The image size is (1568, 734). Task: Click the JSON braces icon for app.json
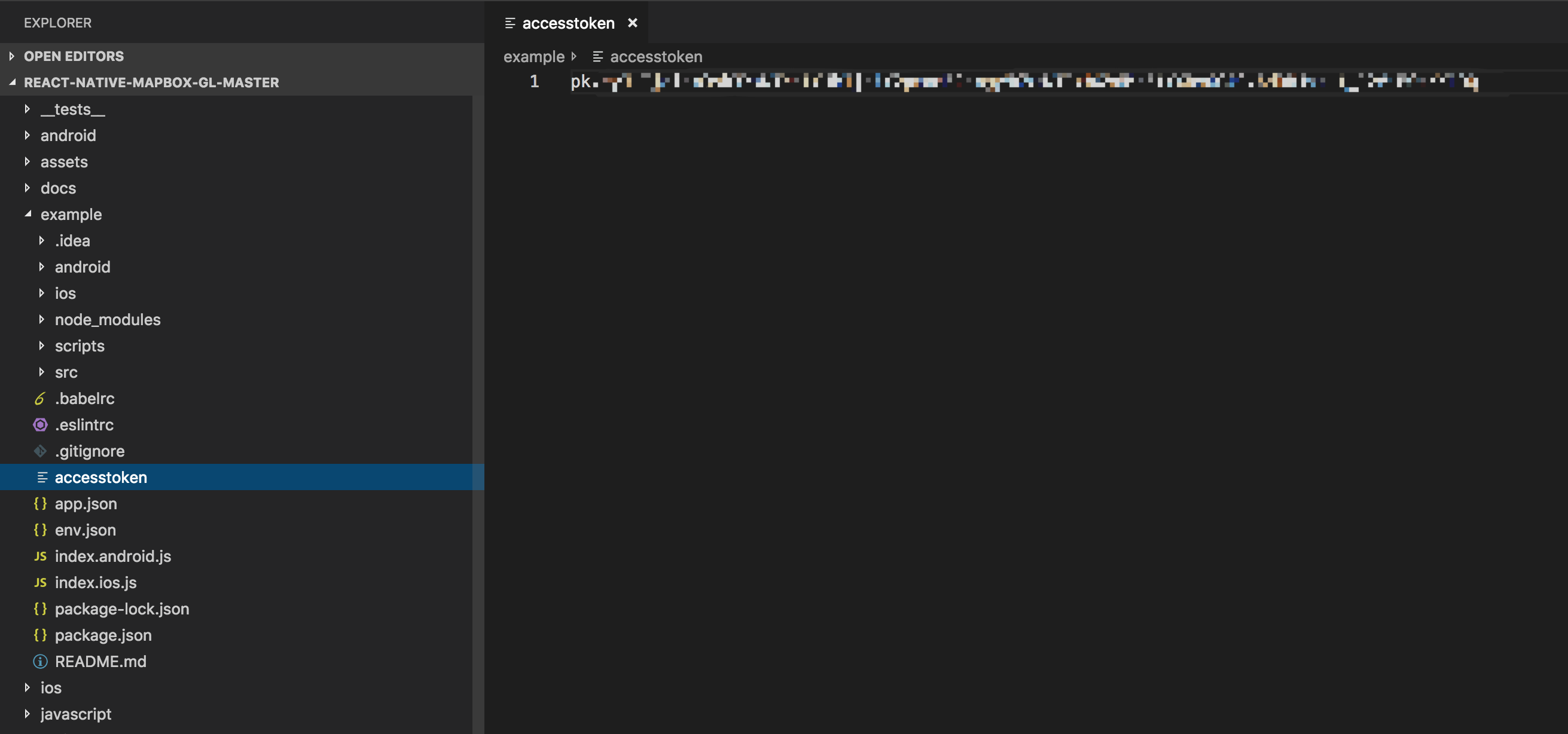tap(40, 504)
